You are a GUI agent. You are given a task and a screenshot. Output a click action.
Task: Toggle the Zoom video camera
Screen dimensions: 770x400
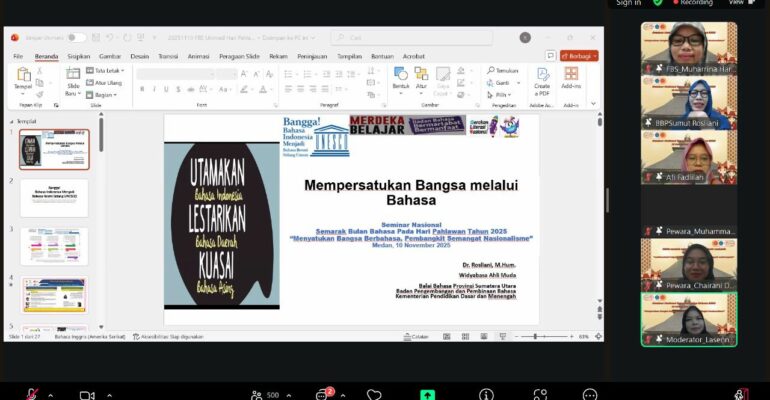[x=86, y=394]
